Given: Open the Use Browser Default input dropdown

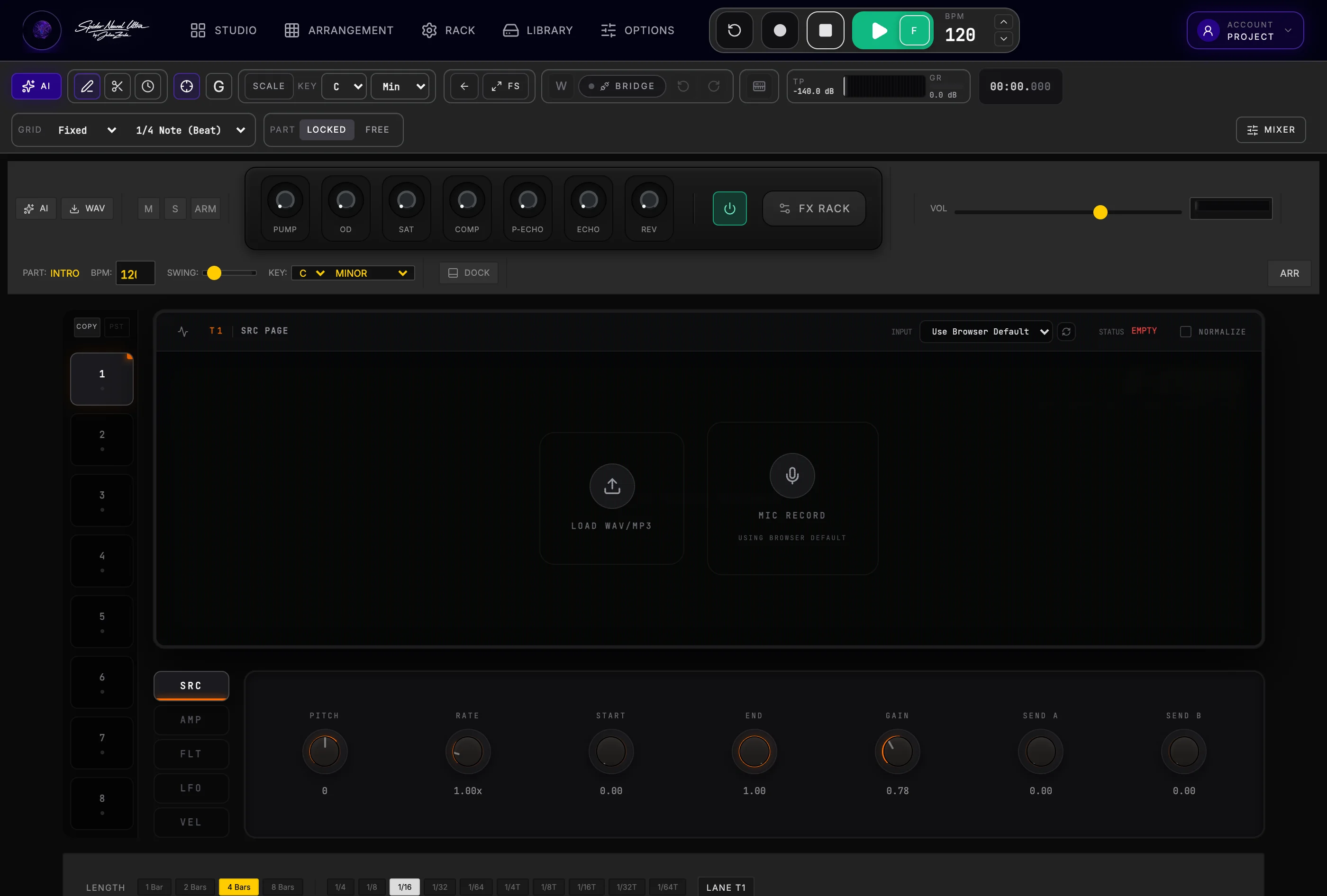Looking at the screenshot, I should tap(986, 332).
